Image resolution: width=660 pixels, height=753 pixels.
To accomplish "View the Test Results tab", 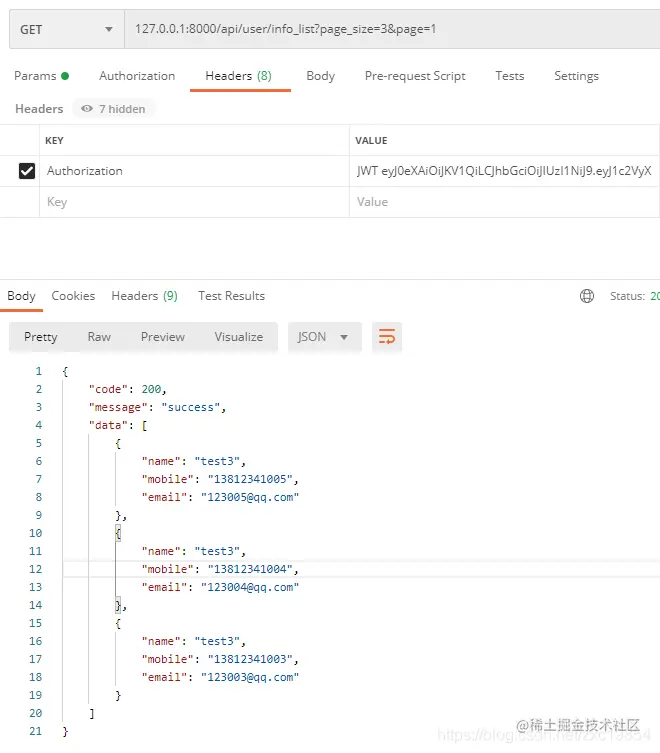I will tap(231, 296).
